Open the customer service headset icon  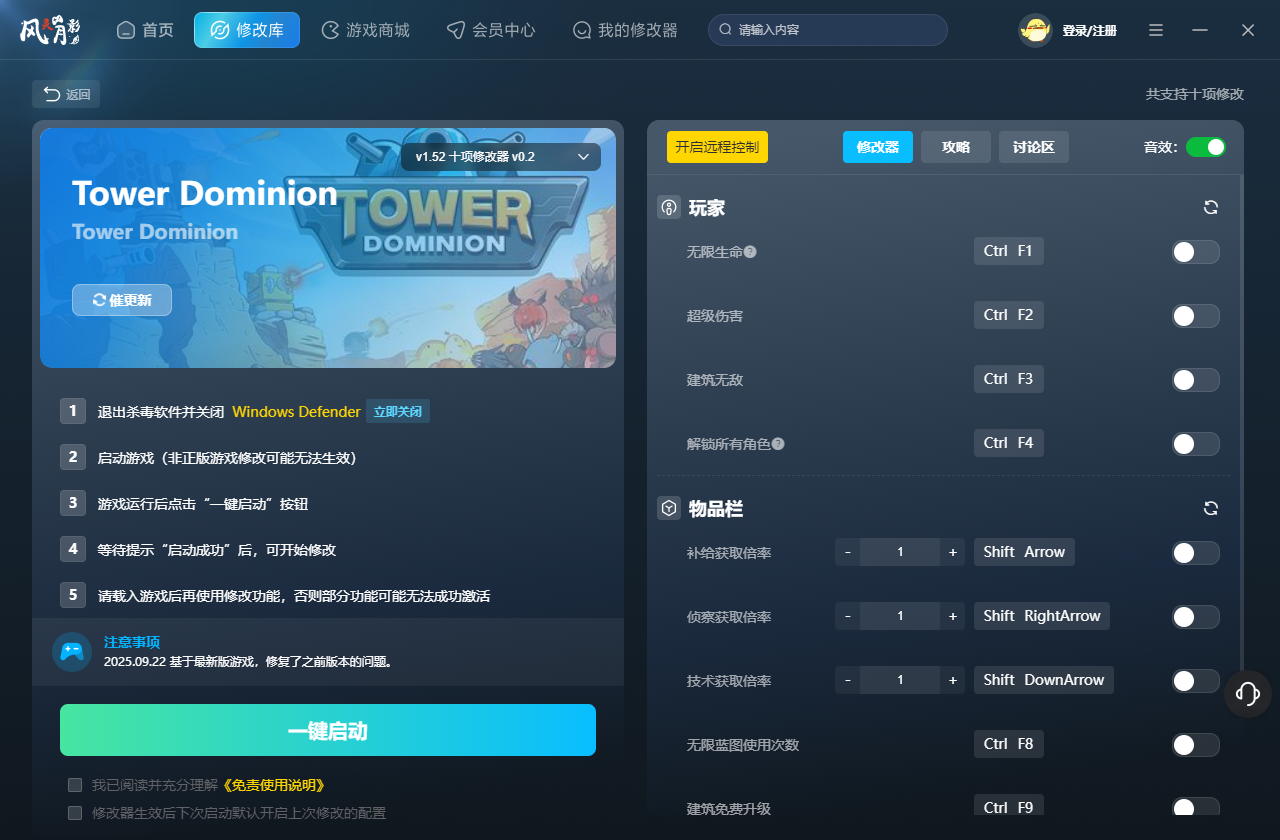pyautogui.click(x=1248, y=694)
